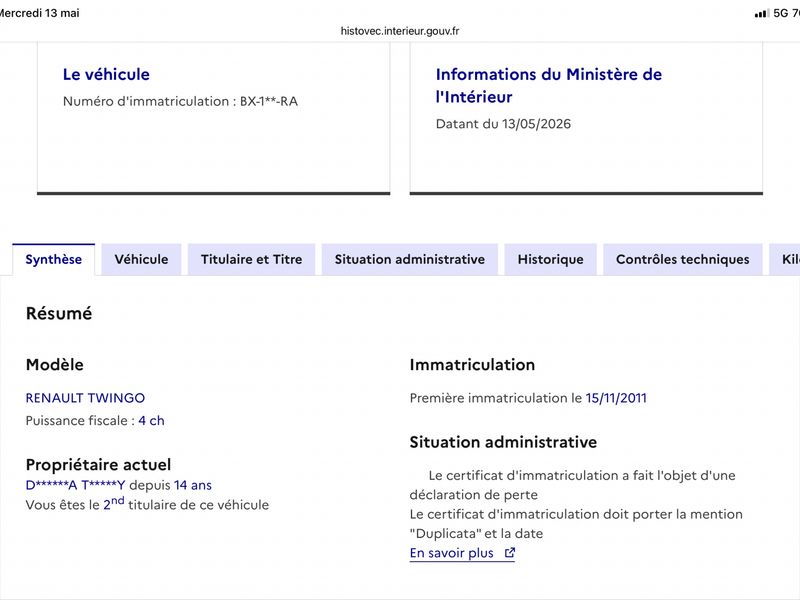
Task: Follow the En savoir plus link
Action: 452,553
